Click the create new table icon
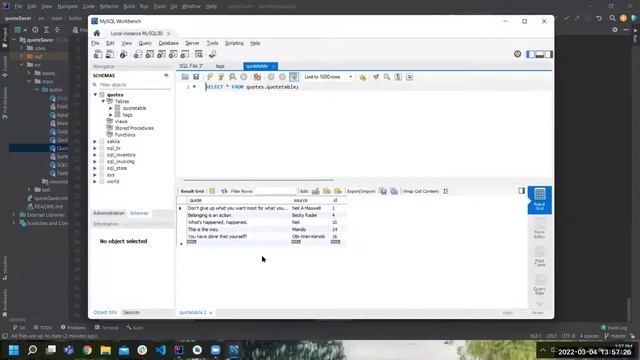This screenshot has width=640, height=360. [x=150, y=54]
